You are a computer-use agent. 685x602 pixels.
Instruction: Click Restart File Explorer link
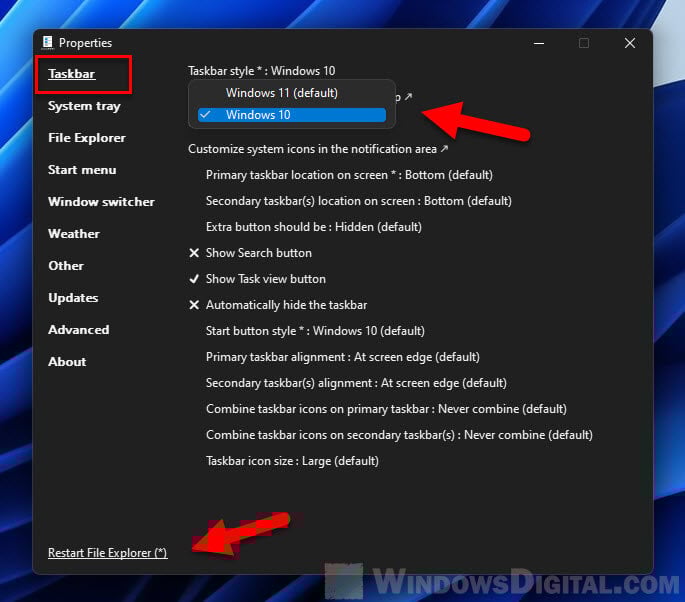(107, 553)
